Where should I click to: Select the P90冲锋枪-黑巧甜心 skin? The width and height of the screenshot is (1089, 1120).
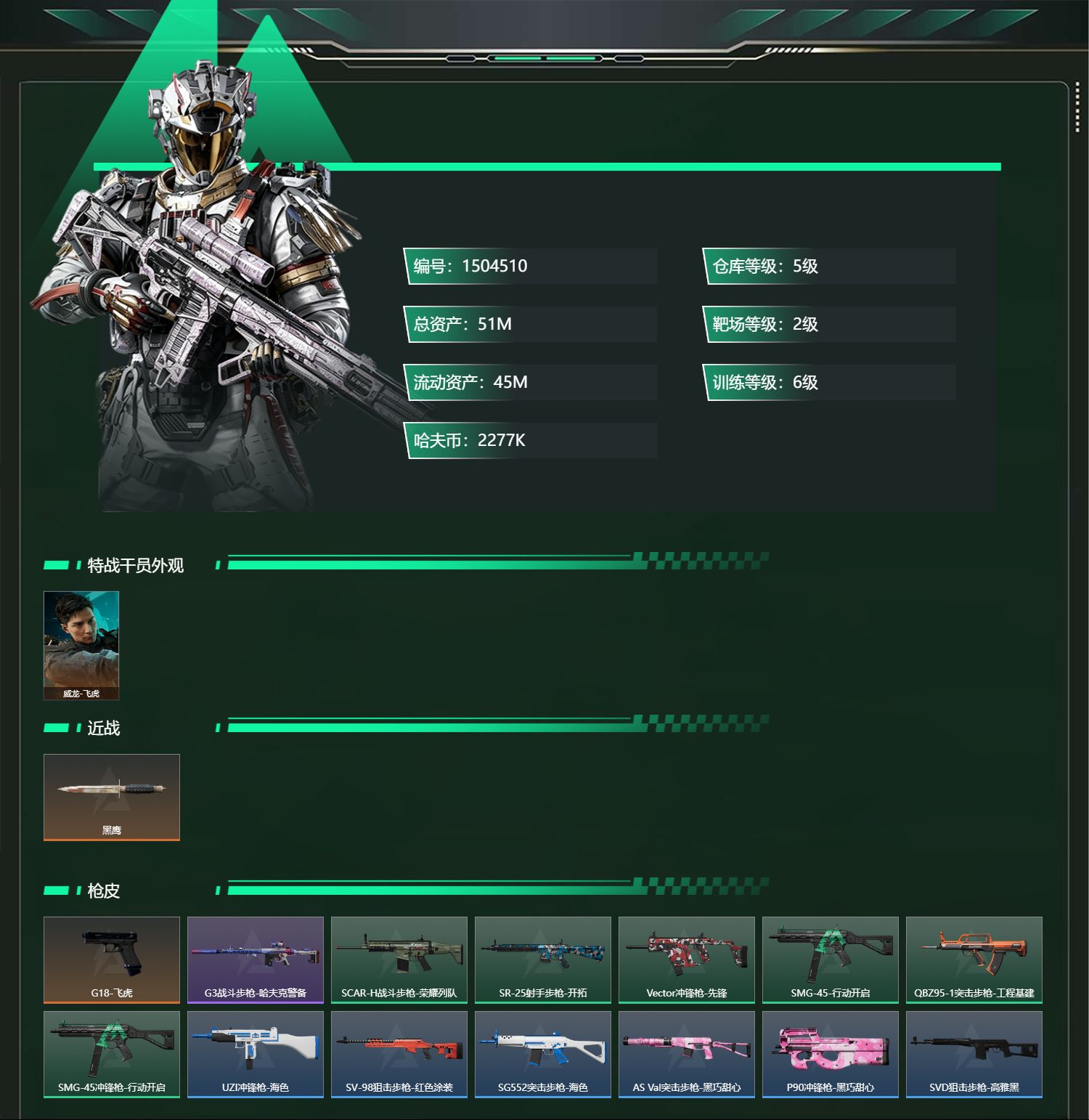[x=831, y=1055]
